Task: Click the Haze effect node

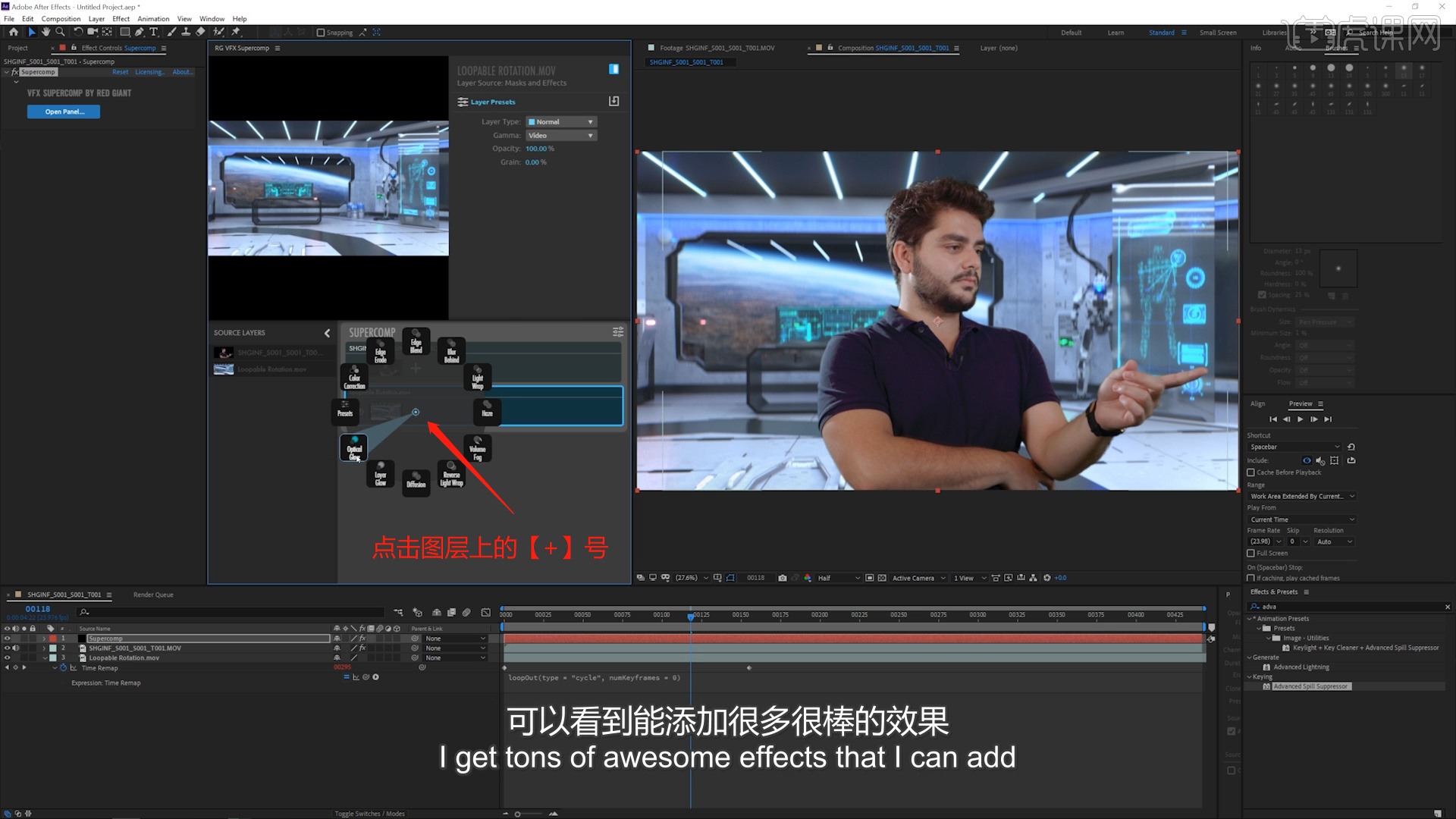Action: click(x=487, y=413)
